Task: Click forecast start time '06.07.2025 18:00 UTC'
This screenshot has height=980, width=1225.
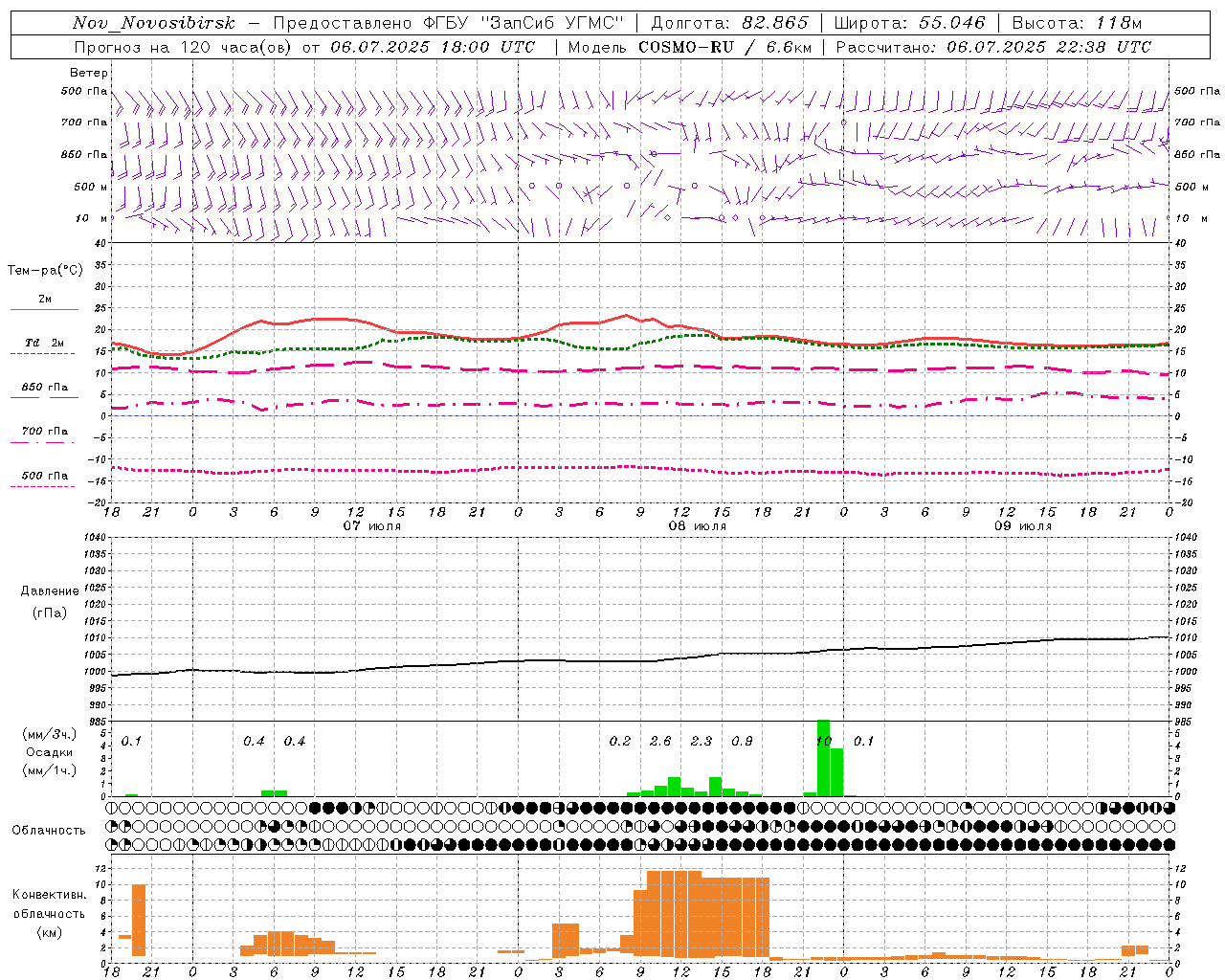Action: coord(433,47)
